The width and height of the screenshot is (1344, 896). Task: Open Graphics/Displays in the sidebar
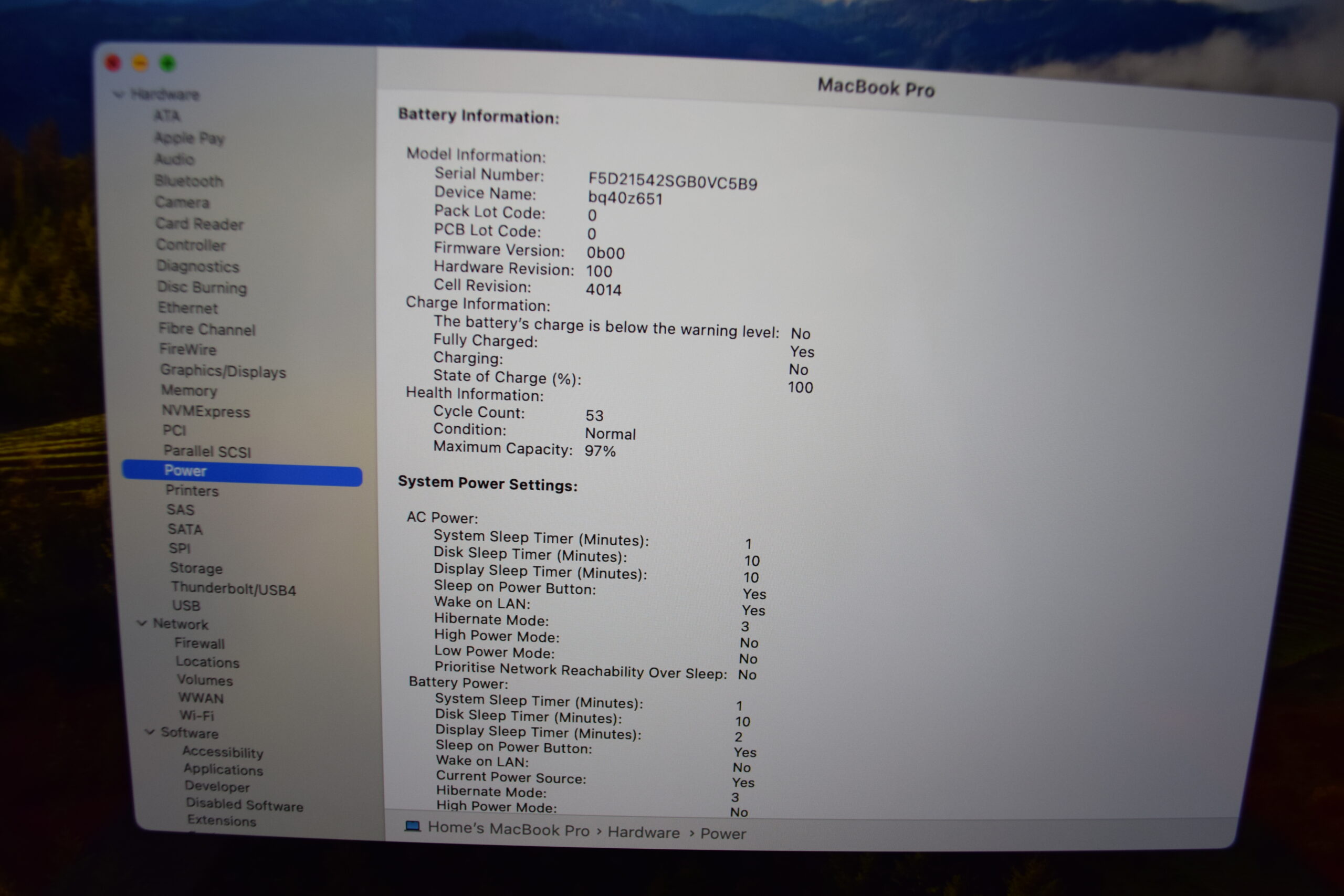click(224, 371)
